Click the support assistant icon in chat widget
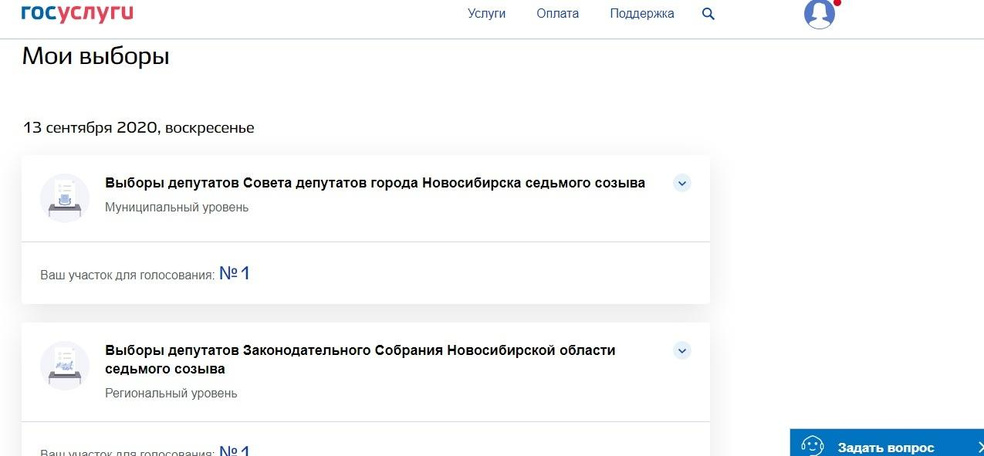The width and height of the screenshot is (984, 456). coord(812,446)
